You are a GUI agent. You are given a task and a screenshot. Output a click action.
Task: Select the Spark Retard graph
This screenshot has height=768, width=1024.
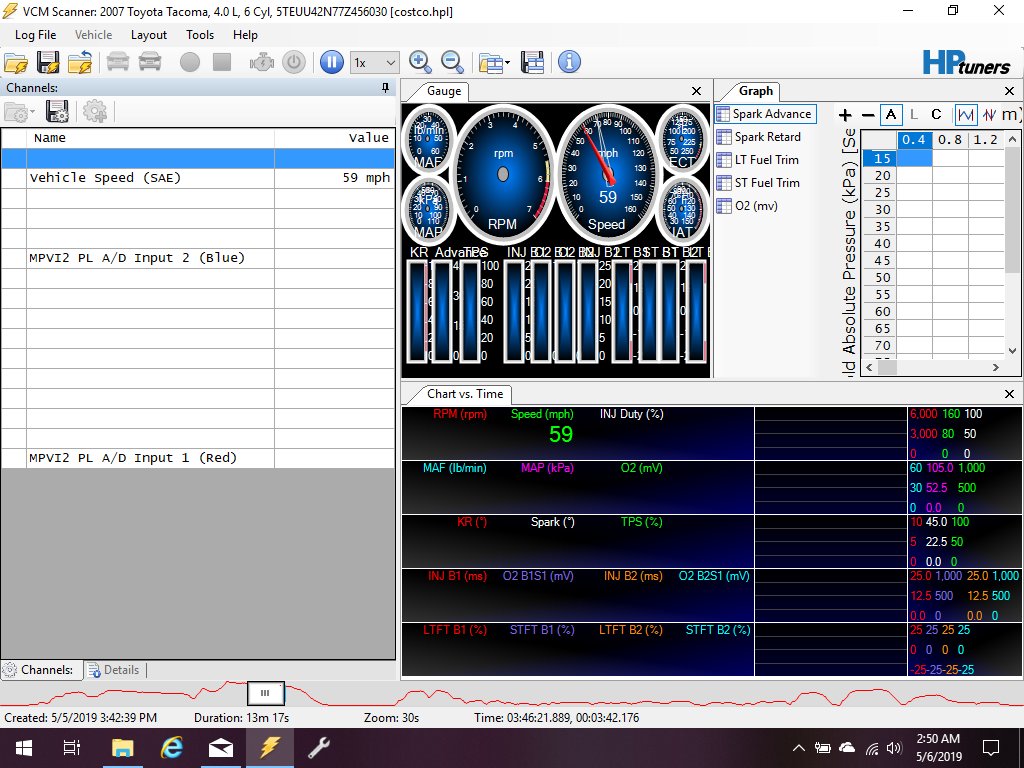click(759, 136)
